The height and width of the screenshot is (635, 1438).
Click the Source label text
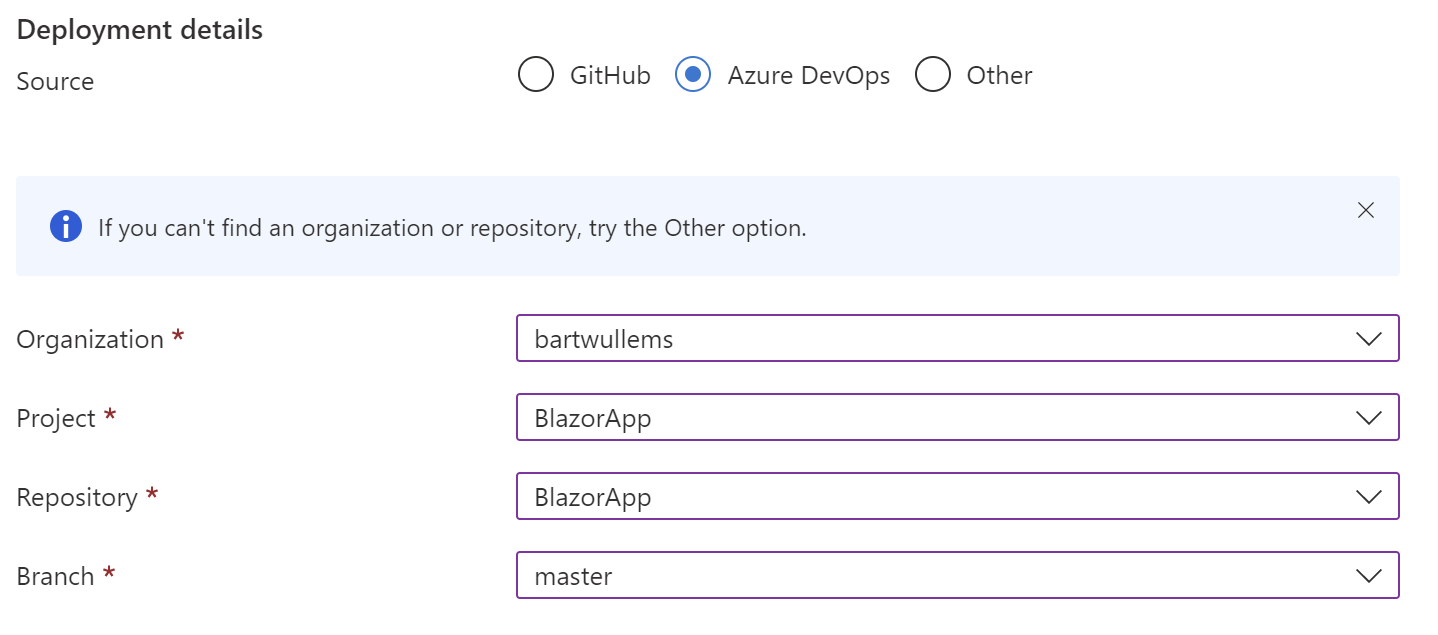[x=55, y=82]
